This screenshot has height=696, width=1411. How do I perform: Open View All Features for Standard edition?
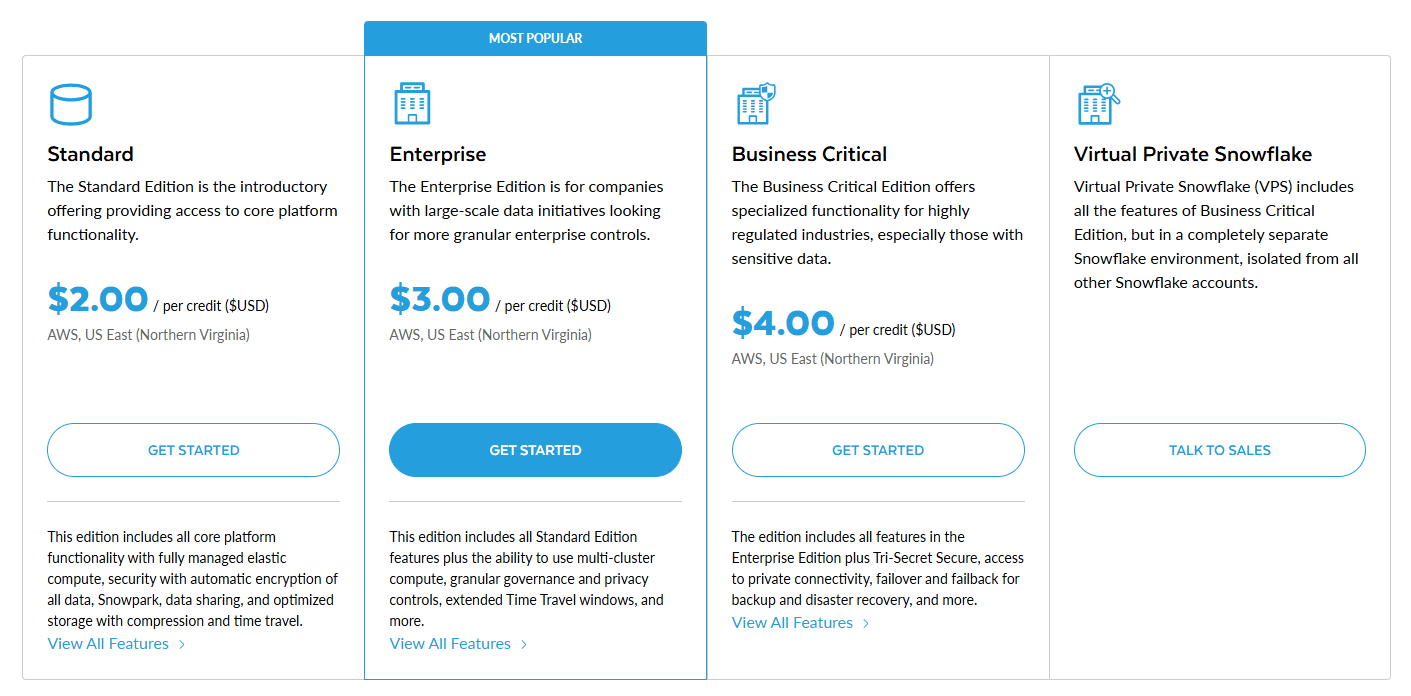pyautogui.click(x=108, y=644)
